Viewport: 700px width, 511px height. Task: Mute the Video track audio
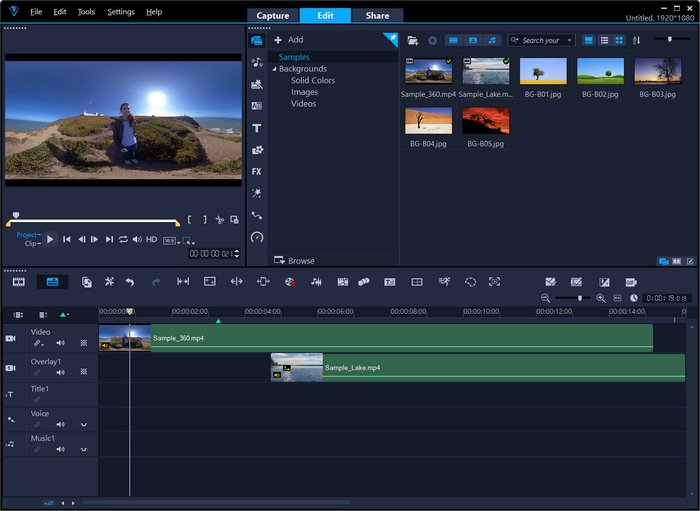pos(60,343)
